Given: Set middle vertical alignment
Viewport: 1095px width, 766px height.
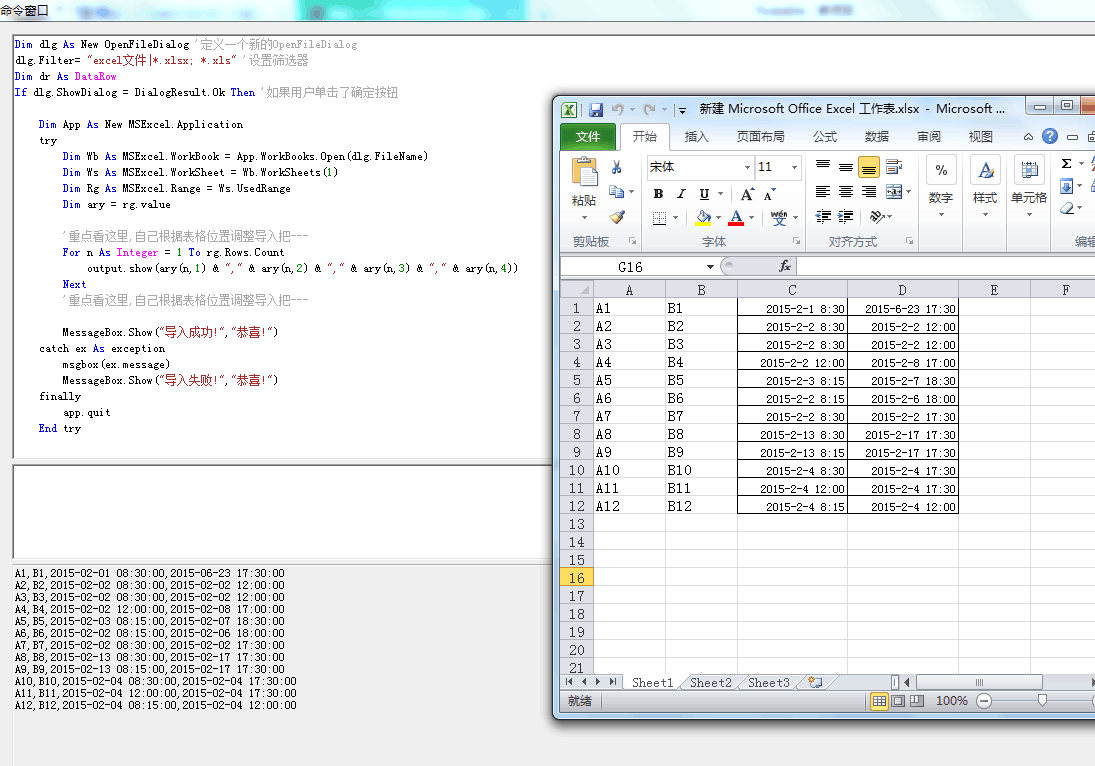Looking at the screenshot, I should (x=846, y=167).
